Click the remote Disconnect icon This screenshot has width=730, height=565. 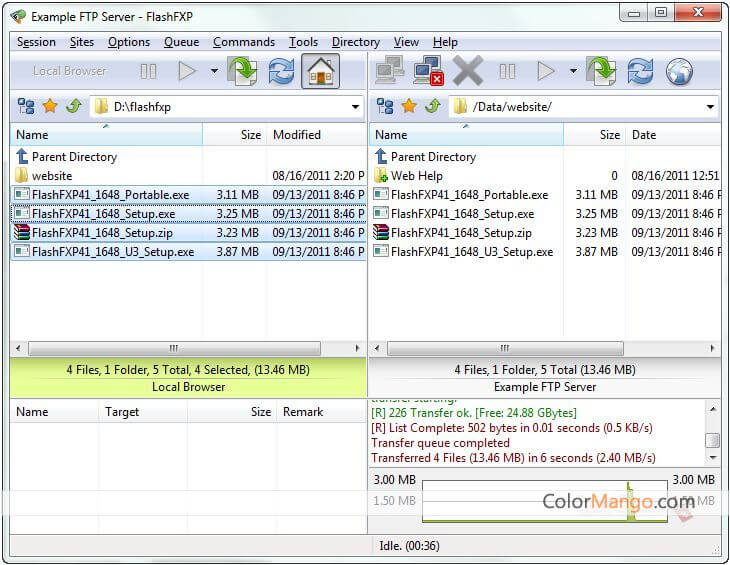[x=428, y=71]
